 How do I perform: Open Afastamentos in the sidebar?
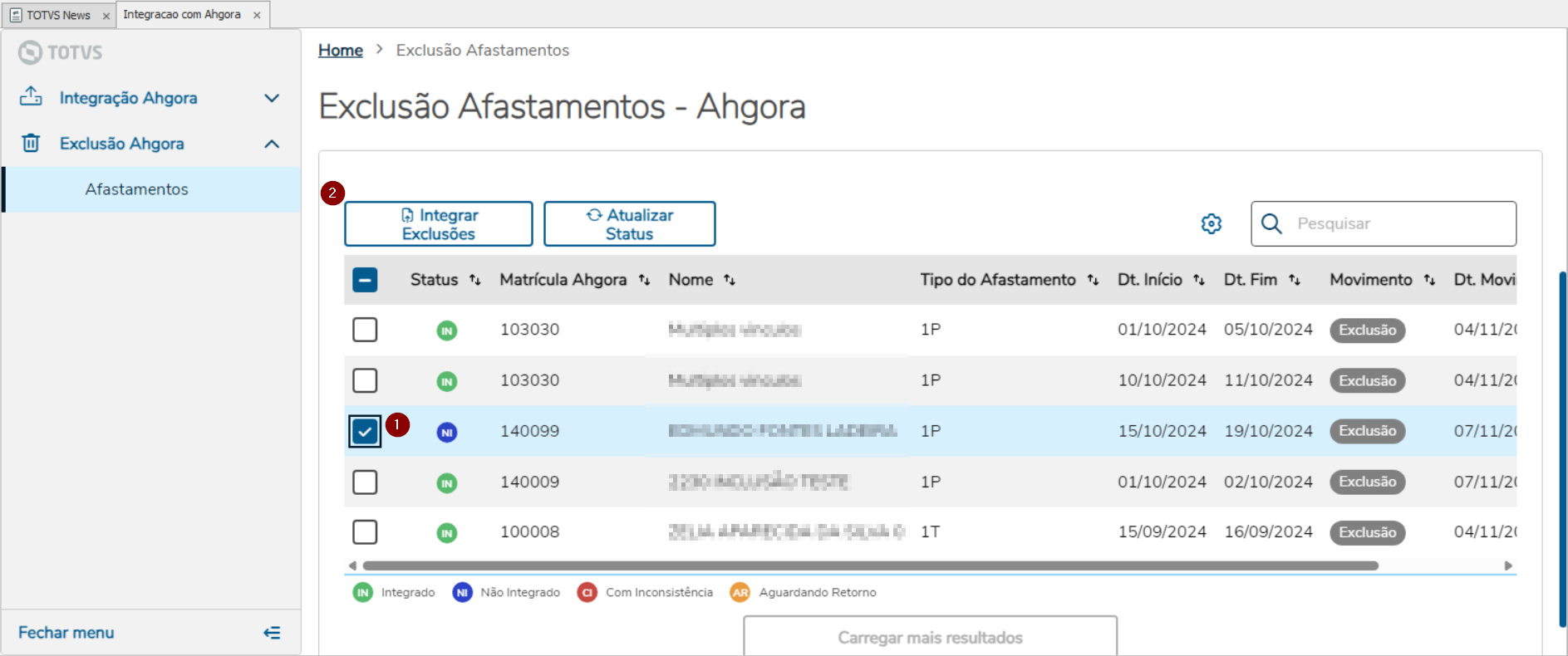pyautogui.click(x=151, y=189)
